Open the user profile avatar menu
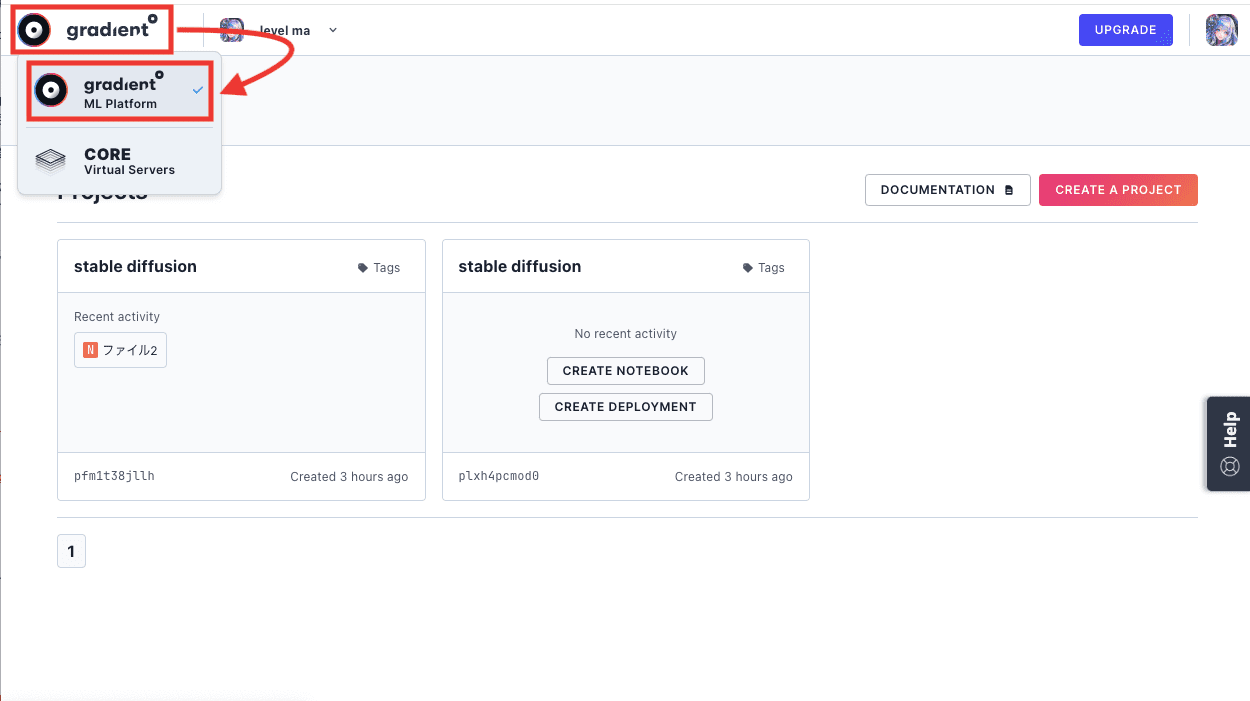 (1222, 30)
